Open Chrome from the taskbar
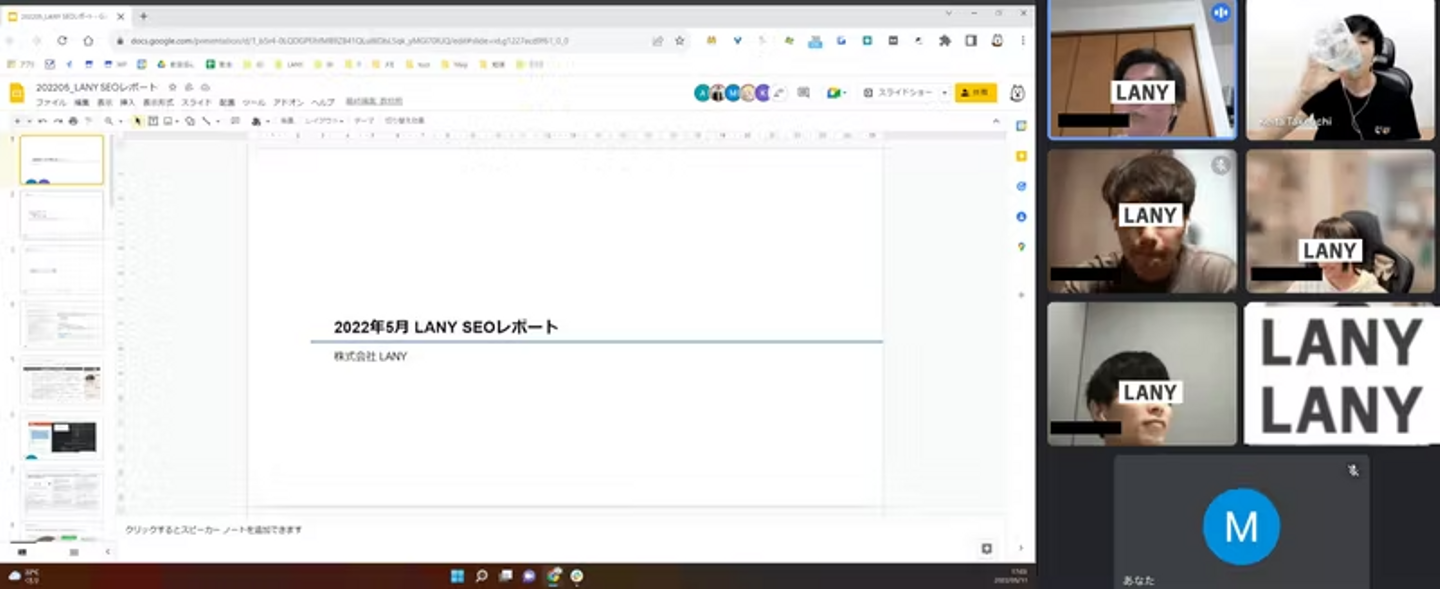 tap(554, 576)
